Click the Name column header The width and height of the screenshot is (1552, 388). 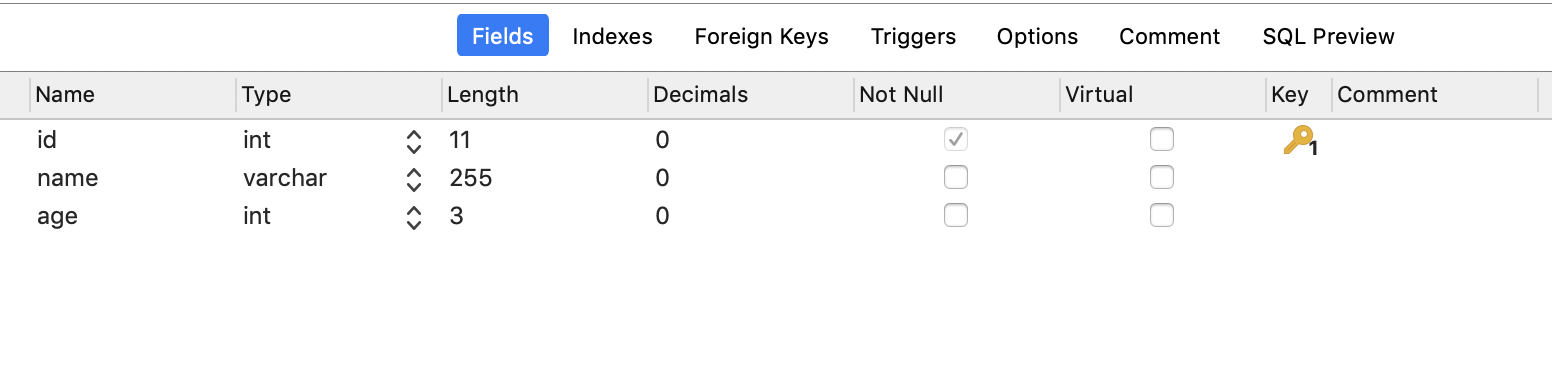(x=65, y=95)
